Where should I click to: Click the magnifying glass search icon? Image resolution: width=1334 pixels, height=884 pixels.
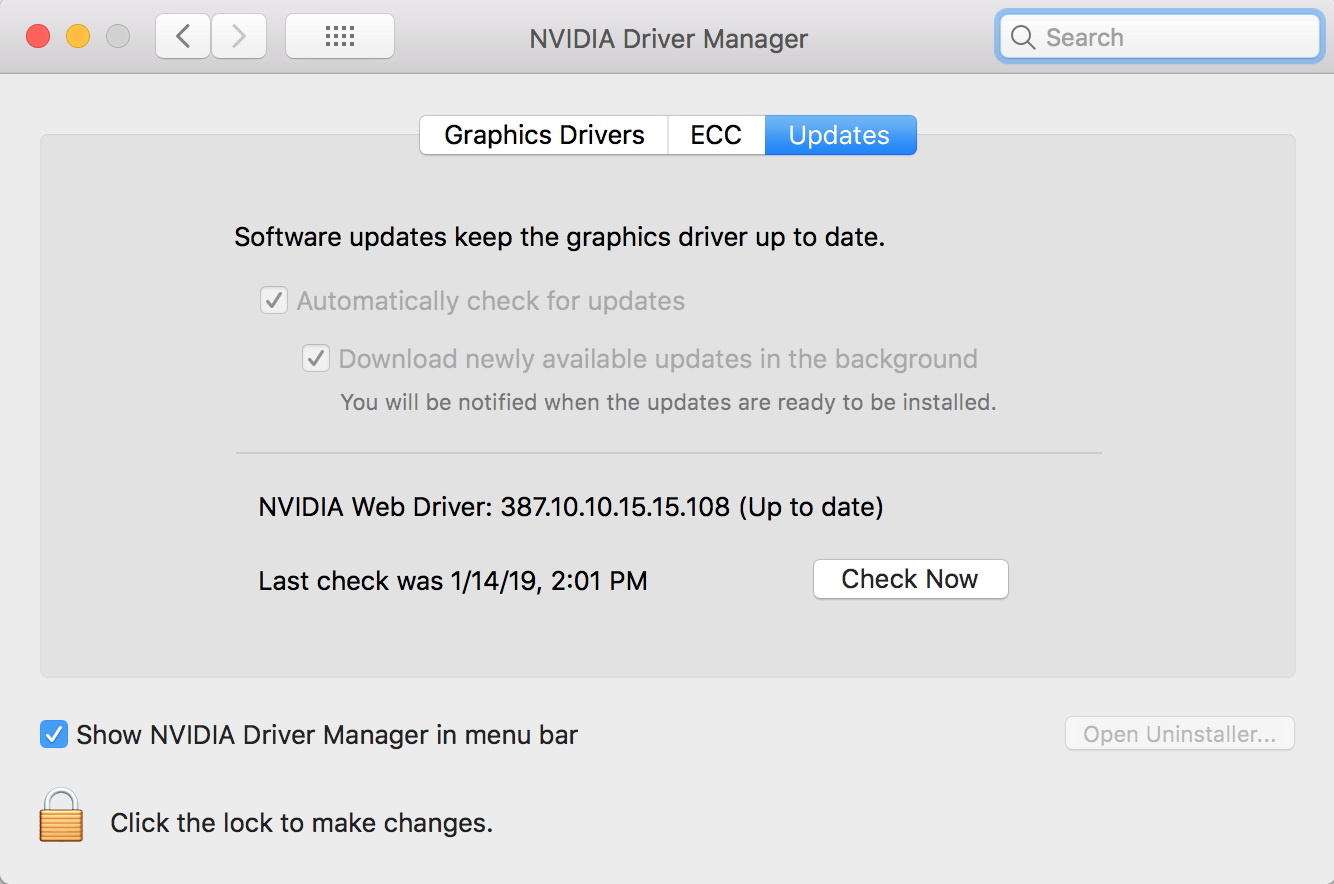tap(1023, 38)
